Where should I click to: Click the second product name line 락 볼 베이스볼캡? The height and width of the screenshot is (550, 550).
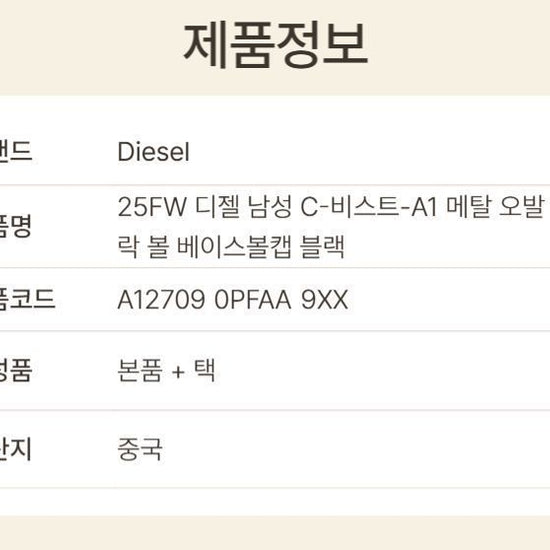click(x=231, y=247)
